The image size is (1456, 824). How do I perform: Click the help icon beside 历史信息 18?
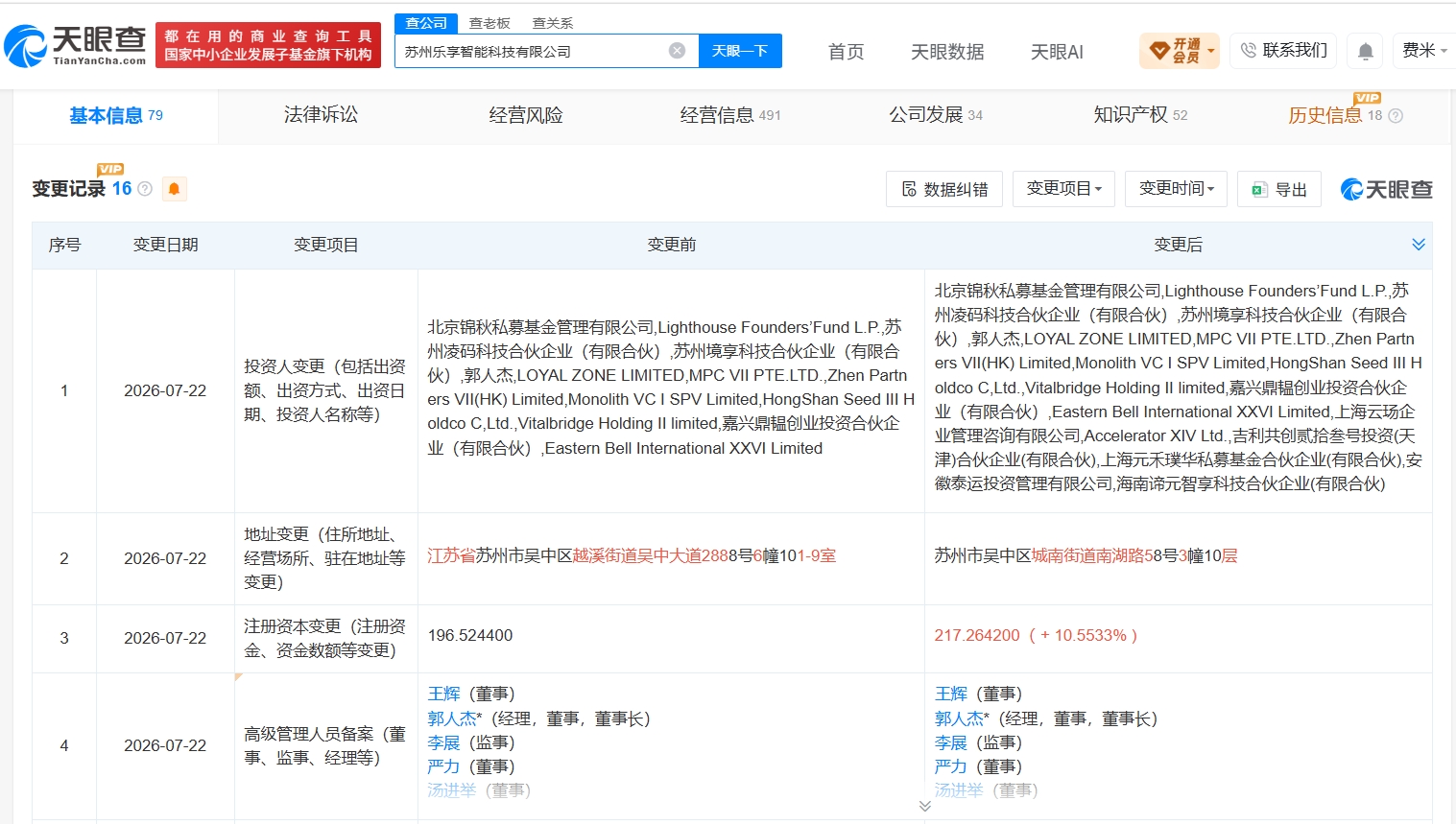[x=1396, y=116]
